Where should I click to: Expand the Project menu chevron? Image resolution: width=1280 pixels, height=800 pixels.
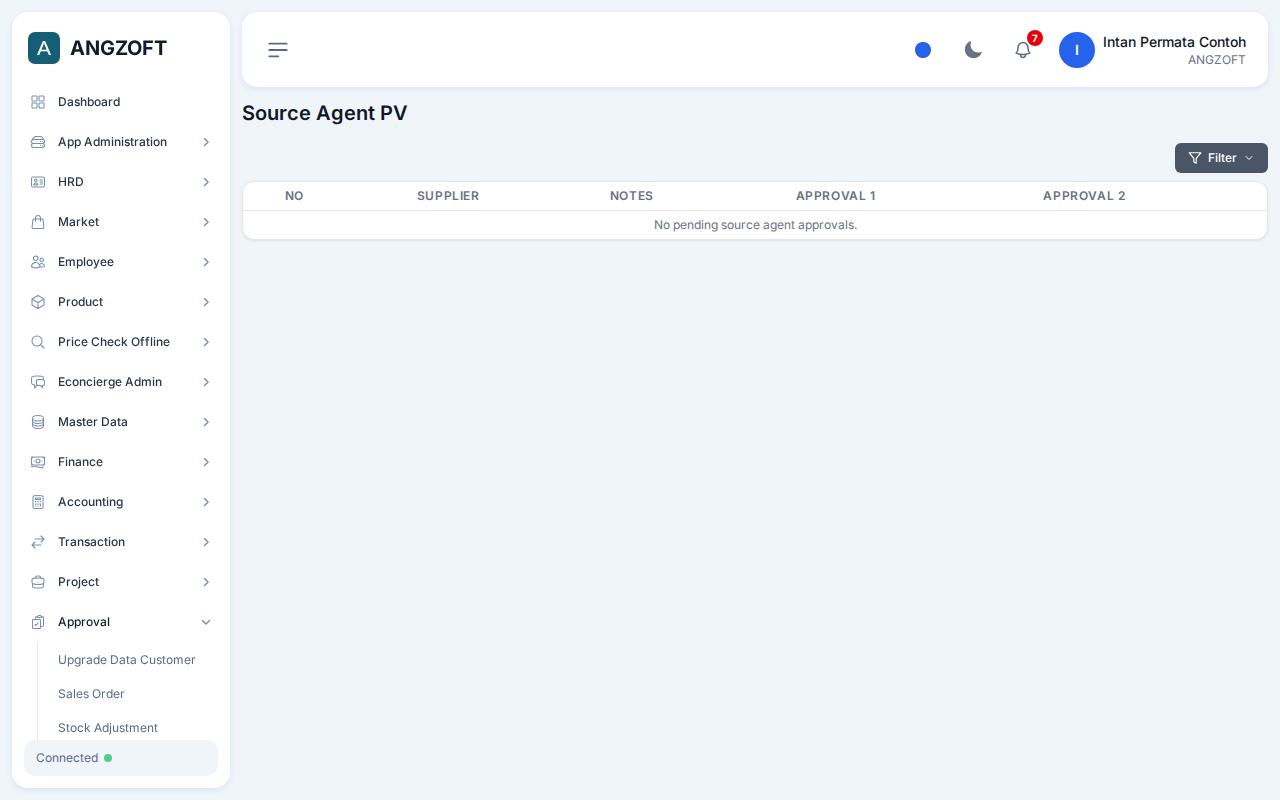[x=206, y=582]
